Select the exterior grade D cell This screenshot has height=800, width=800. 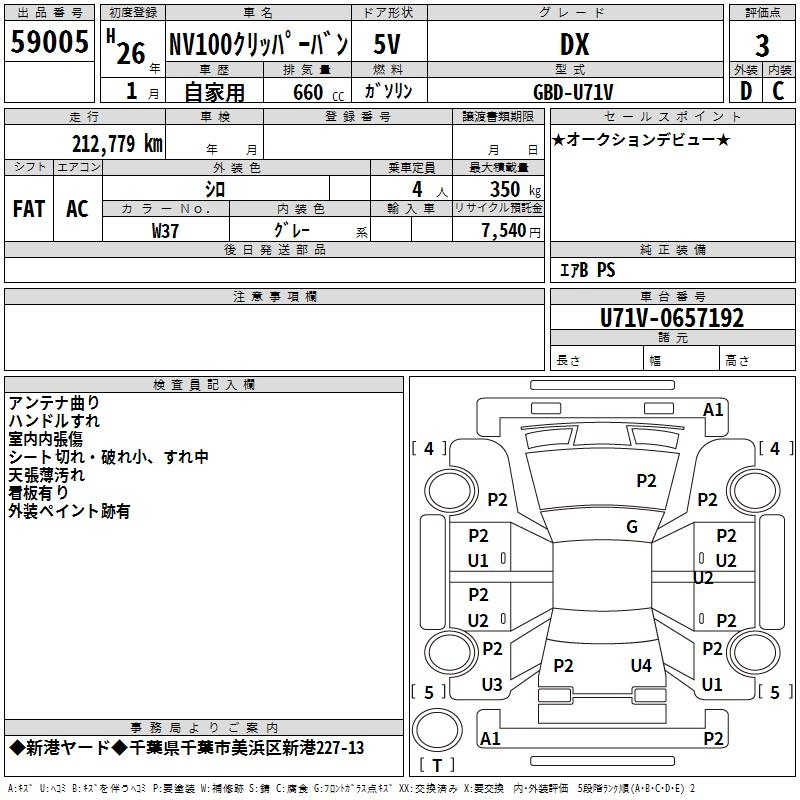tap(746, 90)
